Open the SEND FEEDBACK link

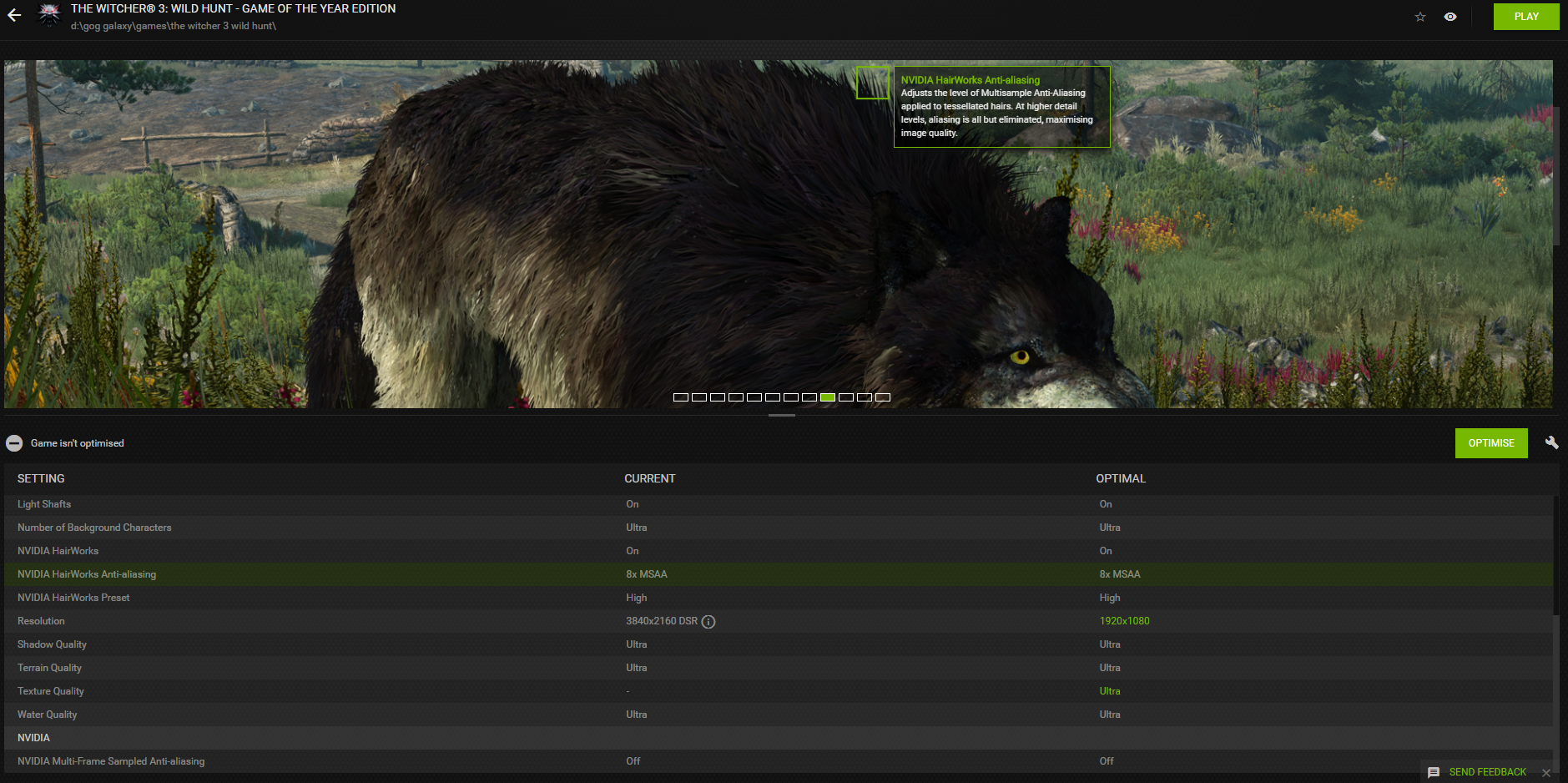[x=1488, y=772]
